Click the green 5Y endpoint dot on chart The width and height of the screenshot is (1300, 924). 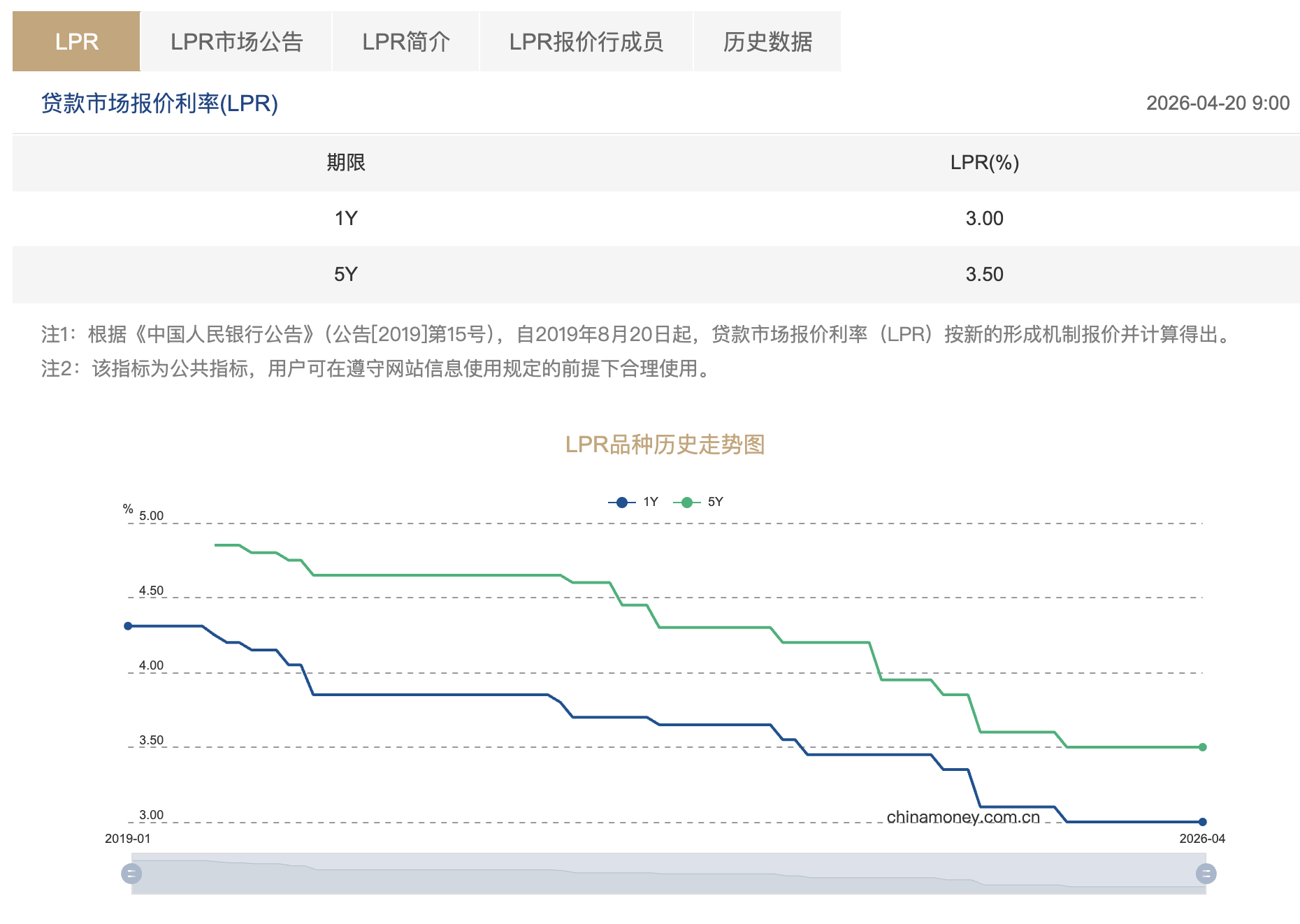[1202, 748]
